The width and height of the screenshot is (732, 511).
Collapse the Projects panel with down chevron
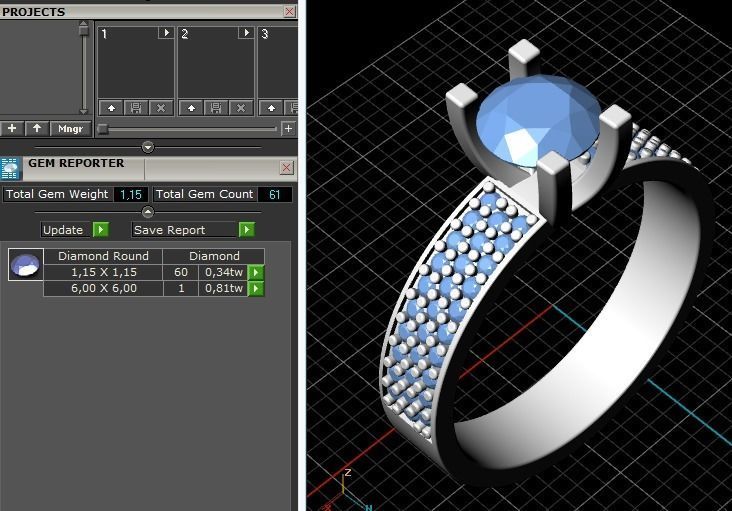point(148,147)
